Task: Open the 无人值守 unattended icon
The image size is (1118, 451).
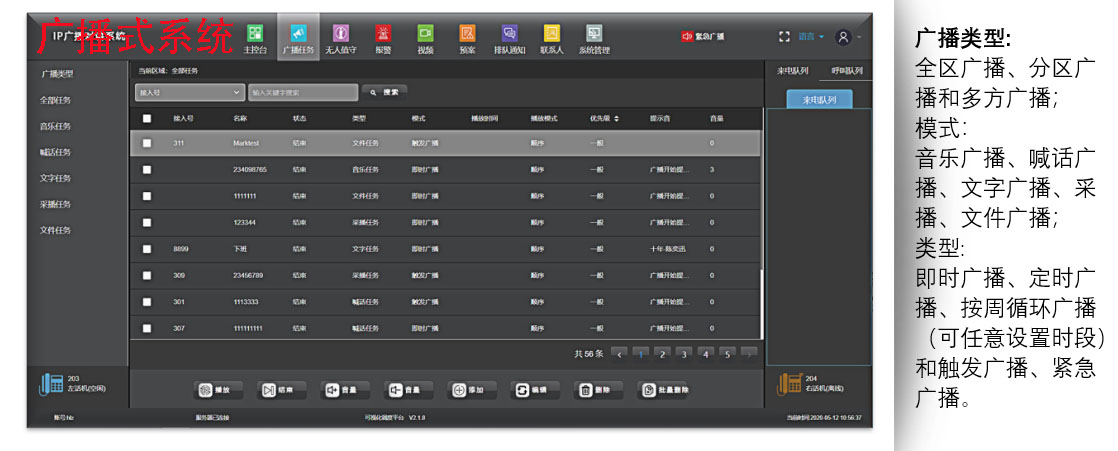Action: pos(341,37)
